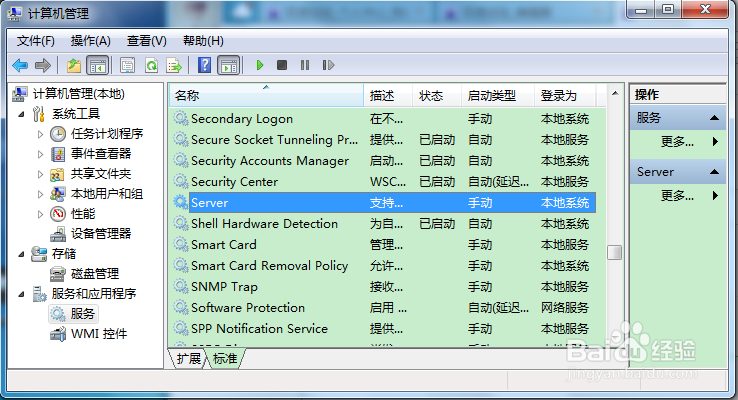Open Help with the question mark icon
This screenshot has width=738, height=400.
(204, 65)
